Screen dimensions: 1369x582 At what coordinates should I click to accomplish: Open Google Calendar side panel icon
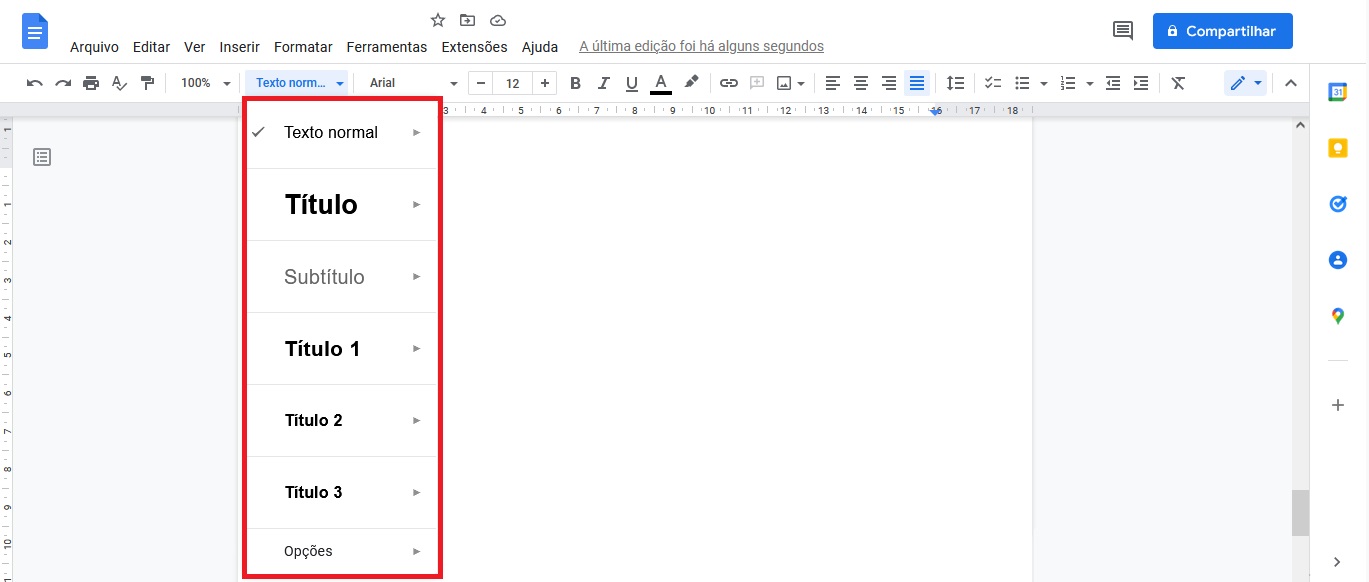tap(1338, 92)
